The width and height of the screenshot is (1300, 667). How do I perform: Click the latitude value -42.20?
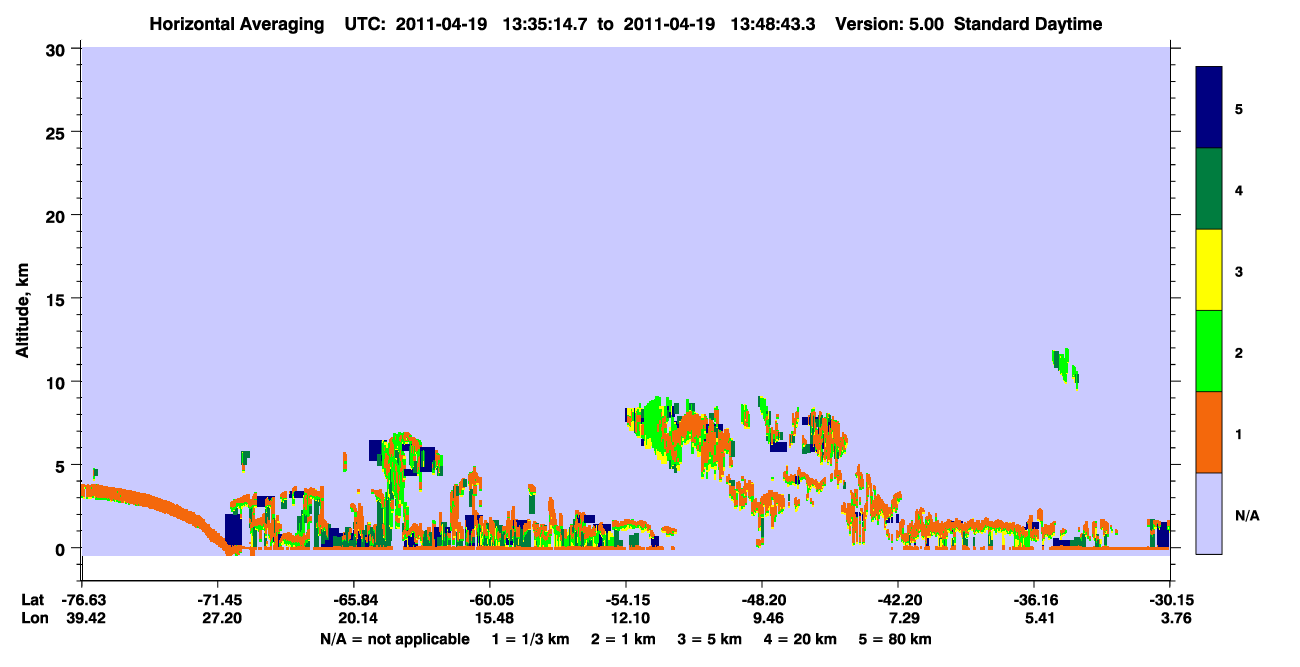[x=898, y=600]
